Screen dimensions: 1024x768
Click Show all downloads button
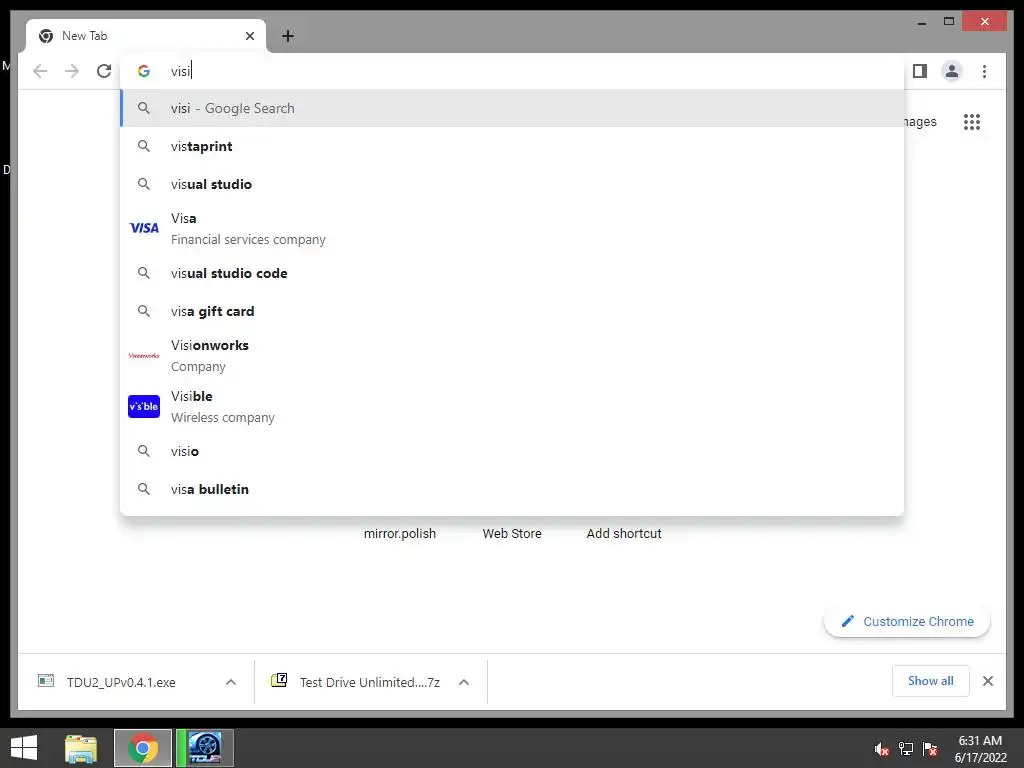click(931, 681)
